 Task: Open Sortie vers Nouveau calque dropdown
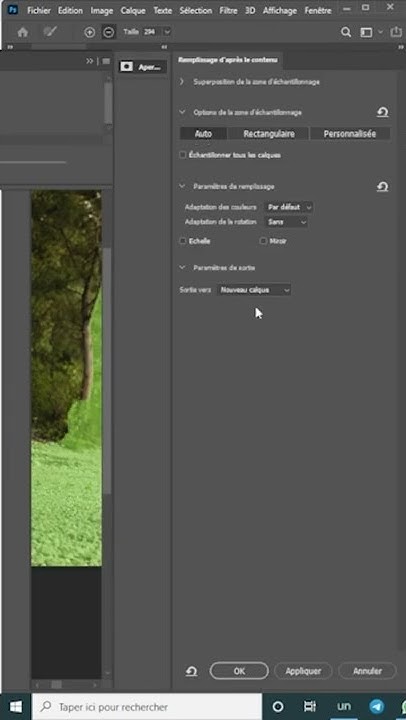(254, 290)
